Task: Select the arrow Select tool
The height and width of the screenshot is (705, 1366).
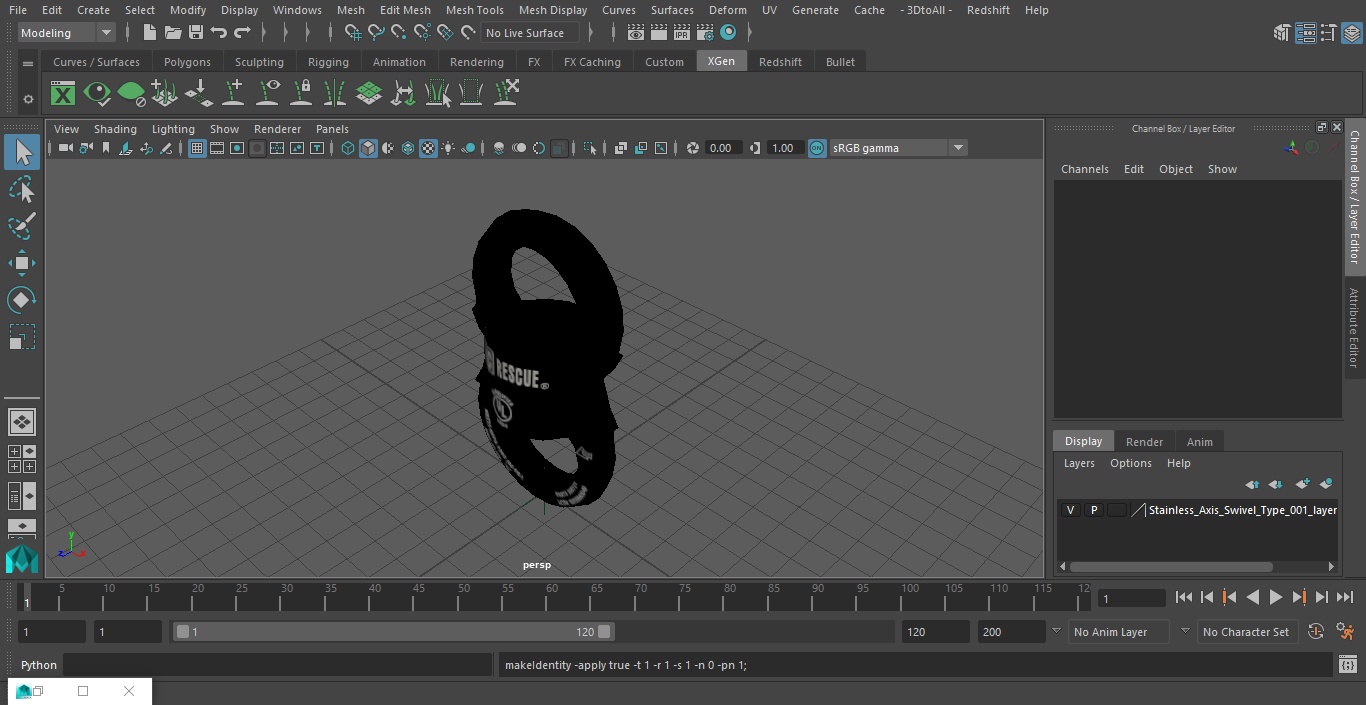Action: (x=21, y=152)
